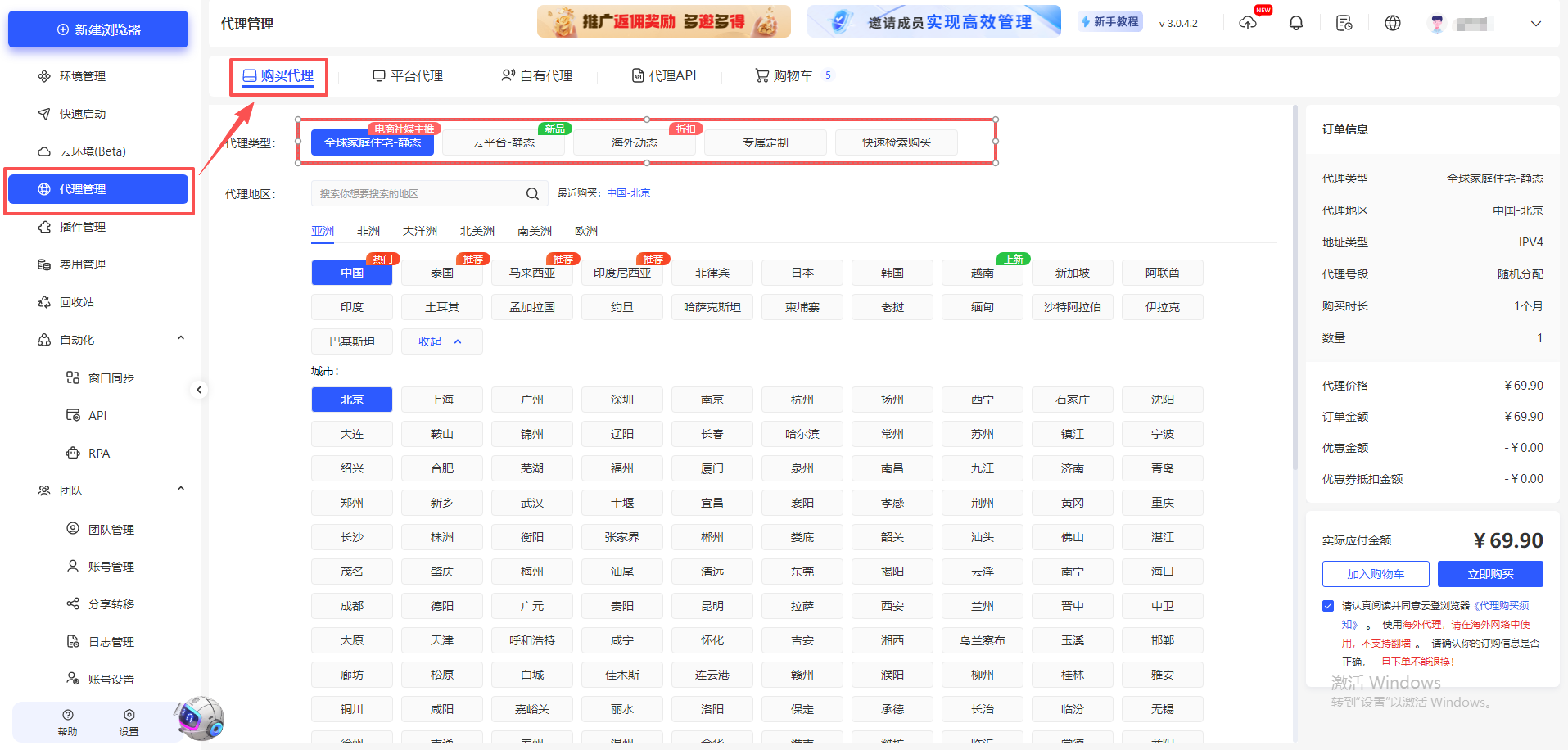Go to 插件管理 in the sidebar

(x=83, y=226)
